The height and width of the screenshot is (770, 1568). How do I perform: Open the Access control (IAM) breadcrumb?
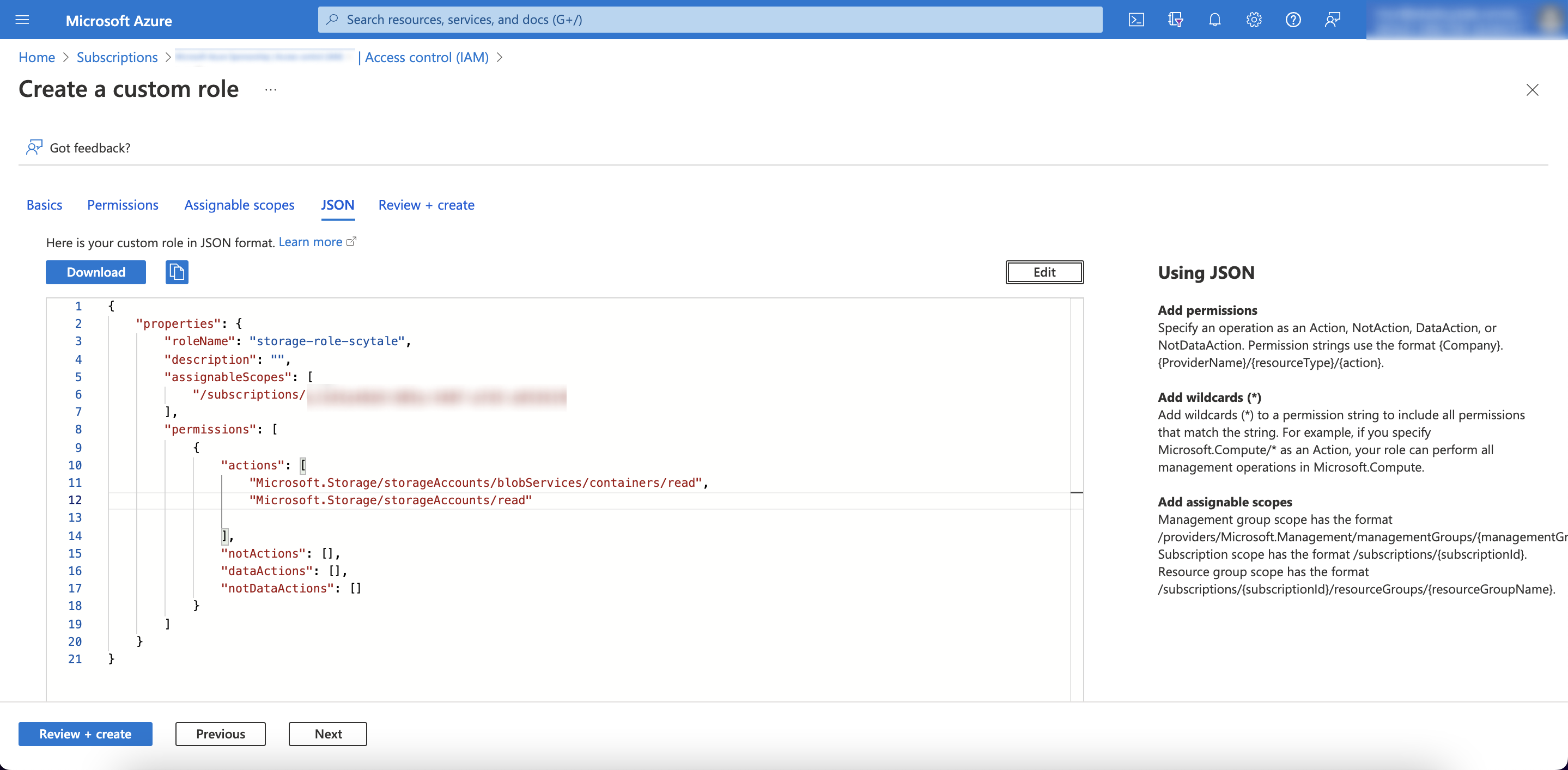(x=427, y=57)
